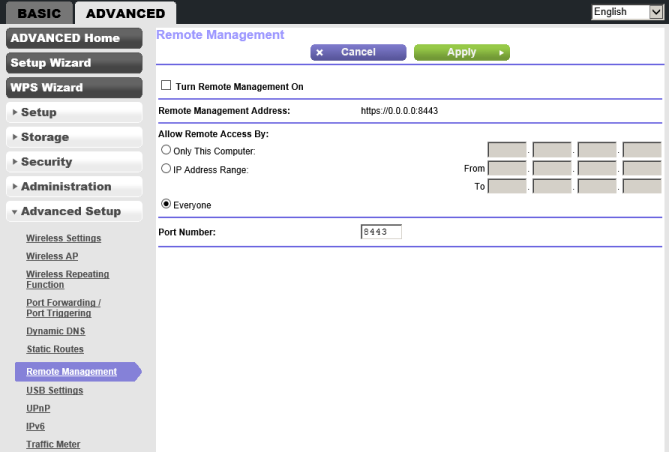Click first octet of To IP address
This screenshot has height=452, width=669.
click(507, 186)
